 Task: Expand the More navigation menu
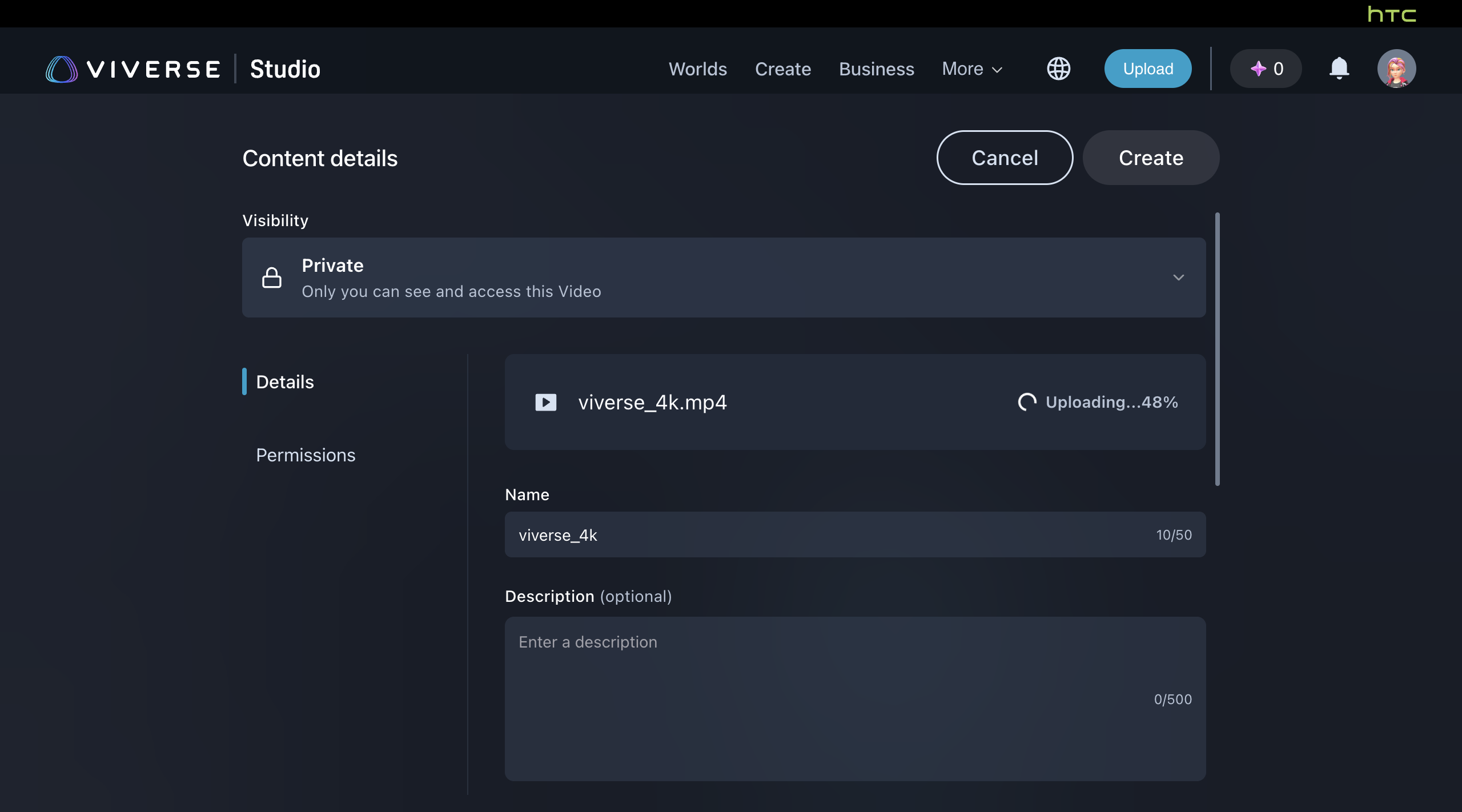972,69
